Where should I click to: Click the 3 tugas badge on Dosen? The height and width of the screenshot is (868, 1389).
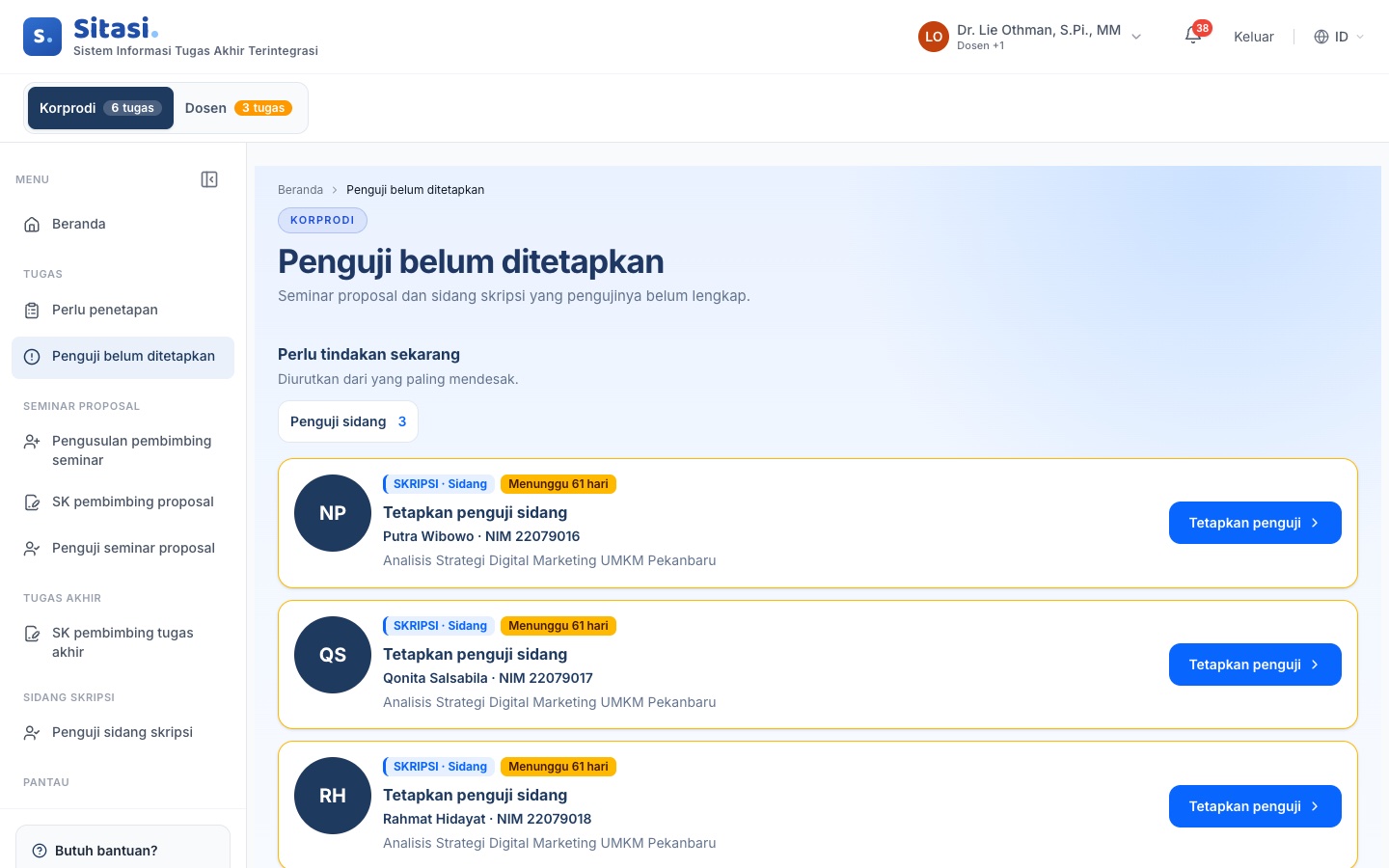click(263, 108)
